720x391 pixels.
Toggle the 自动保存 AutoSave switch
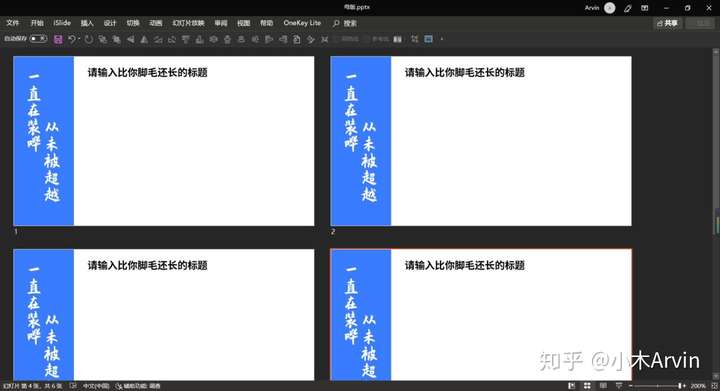[x=39, y=39]
